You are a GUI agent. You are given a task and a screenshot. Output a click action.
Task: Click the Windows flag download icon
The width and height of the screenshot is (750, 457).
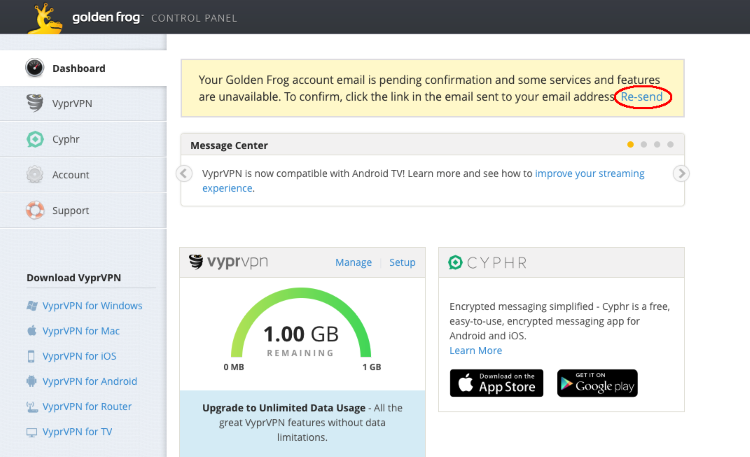32,306
